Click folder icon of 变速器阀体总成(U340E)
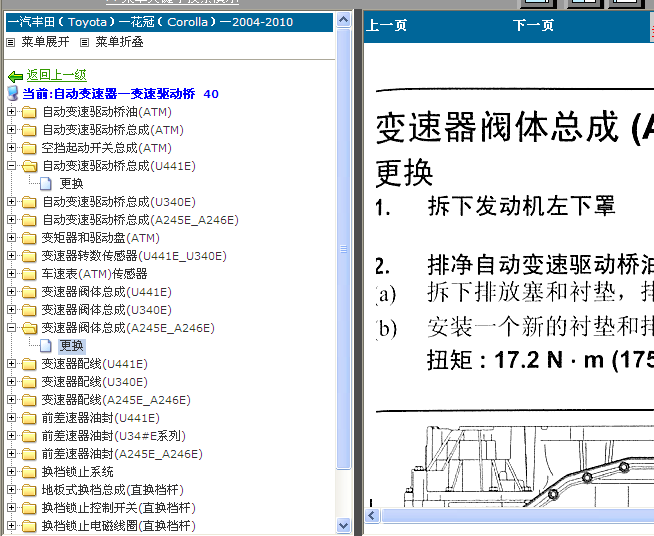The width and height of the screenshot is (654, 536). tap(29, 310)
